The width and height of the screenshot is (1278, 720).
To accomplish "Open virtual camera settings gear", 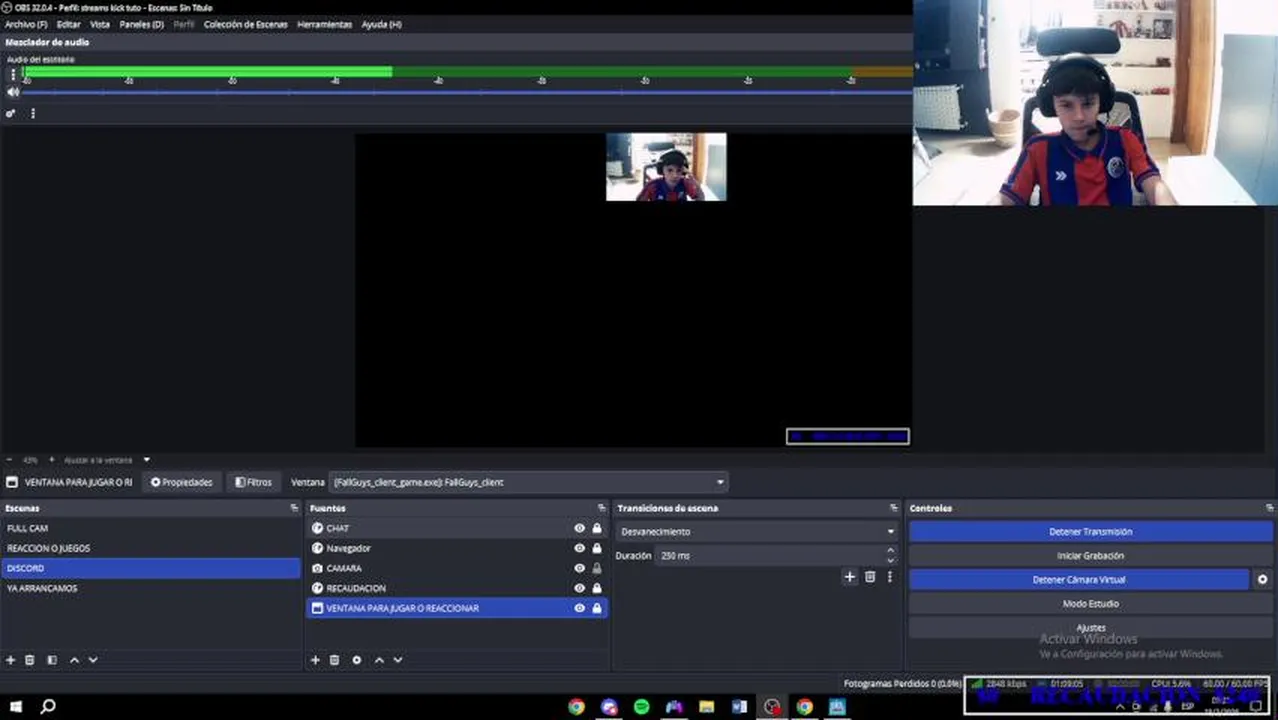I will coord(1262,580).
